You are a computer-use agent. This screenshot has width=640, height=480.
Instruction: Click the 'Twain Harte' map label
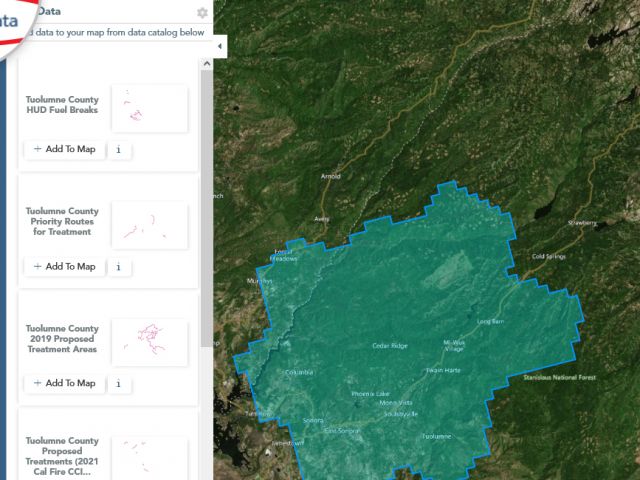(x=443, y=370)
